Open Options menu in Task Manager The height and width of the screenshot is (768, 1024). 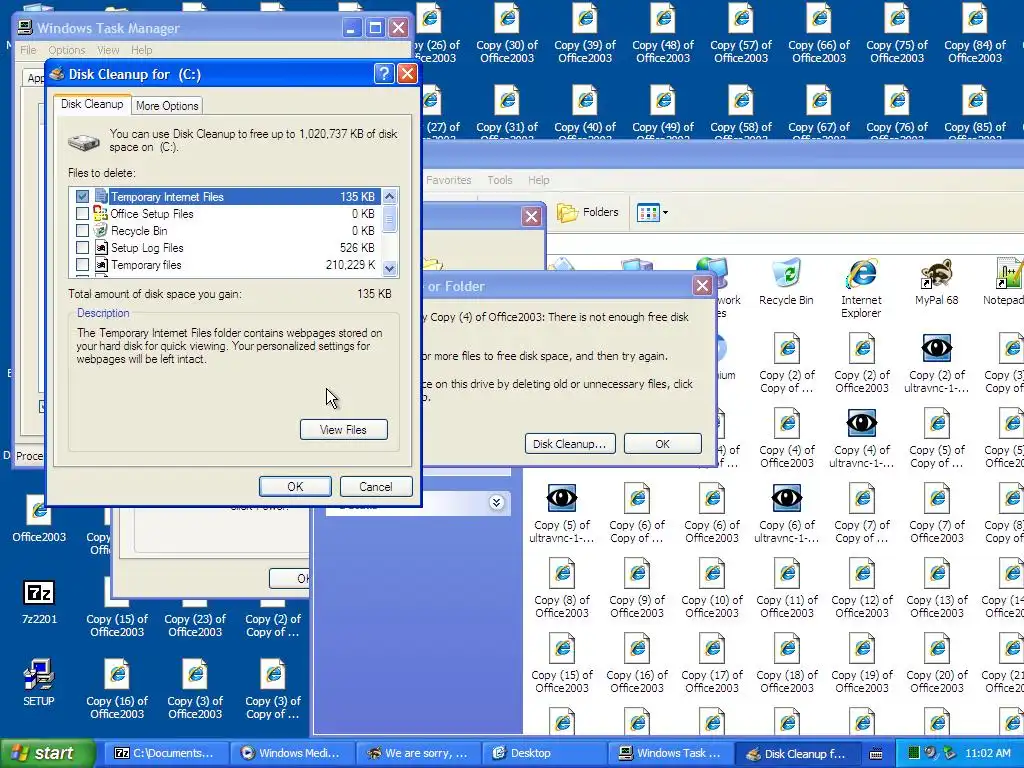point(67,50)
